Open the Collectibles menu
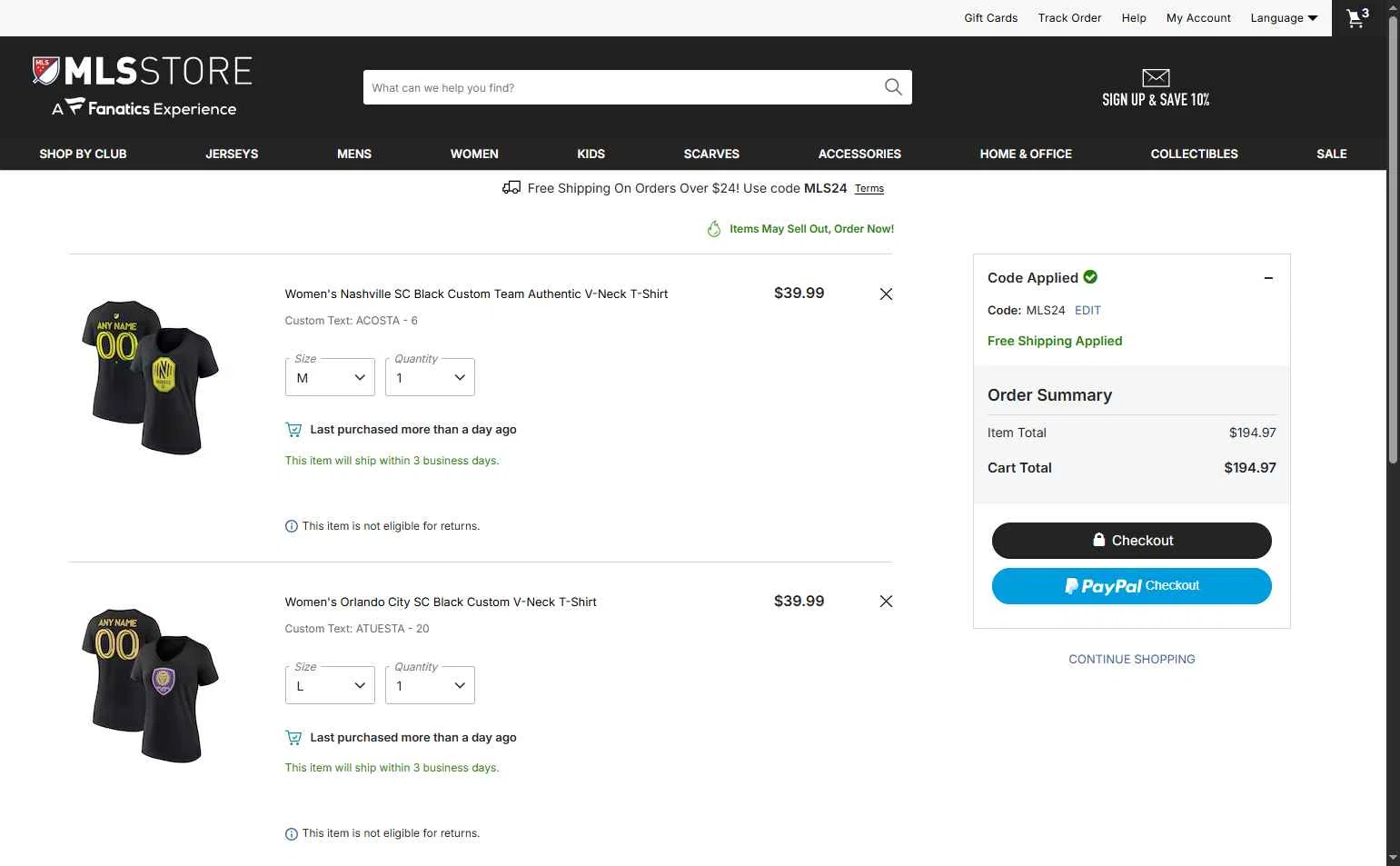Viewport: 1400px width, 866px height. (x=1194, y=154)
